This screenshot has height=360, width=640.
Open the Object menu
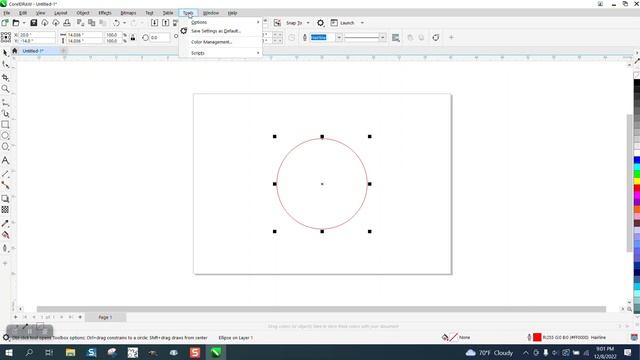[x=83, y=13]
